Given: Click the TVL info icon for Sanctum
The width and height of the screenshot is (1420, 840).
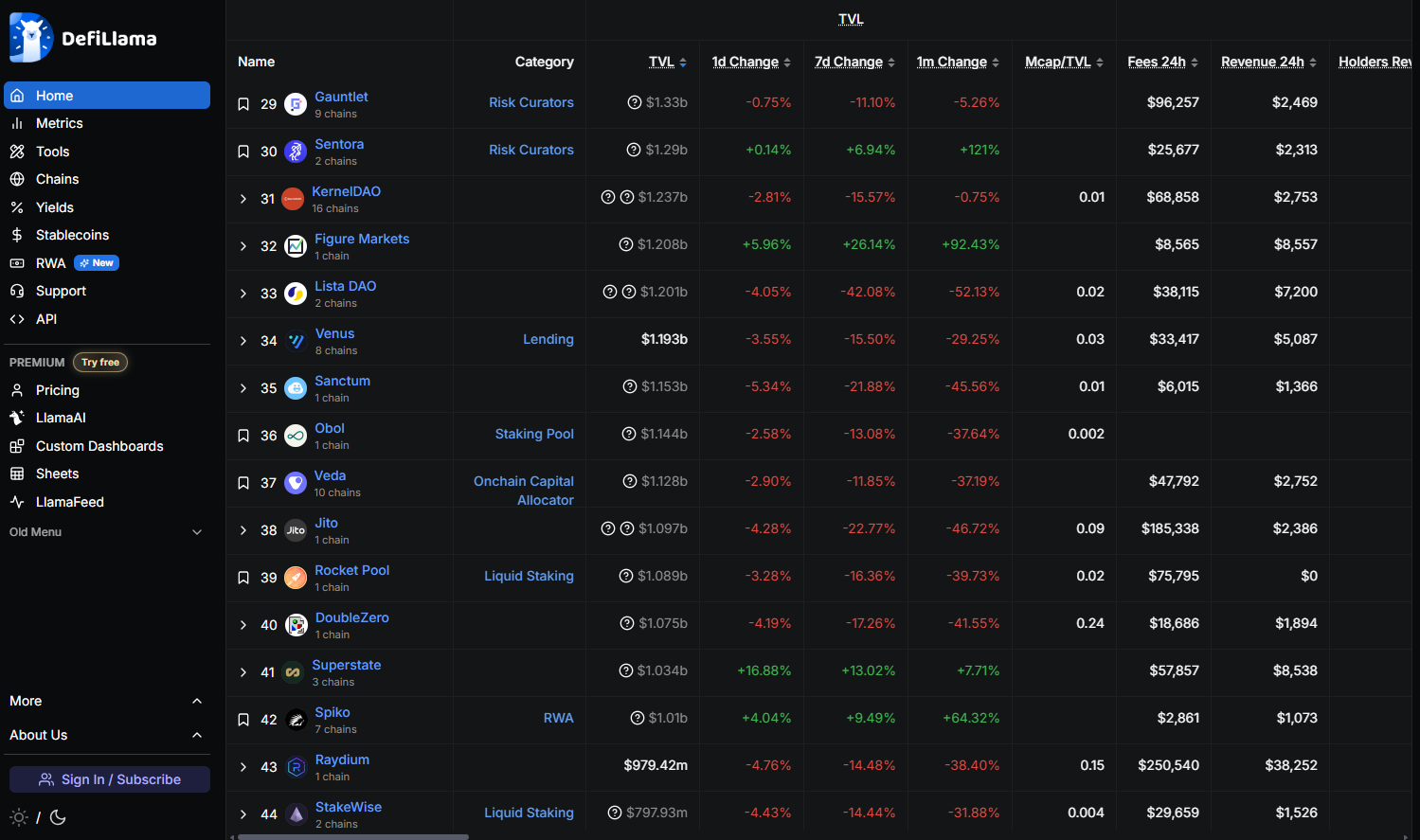Looking at the screenshot, I should 630,386.
